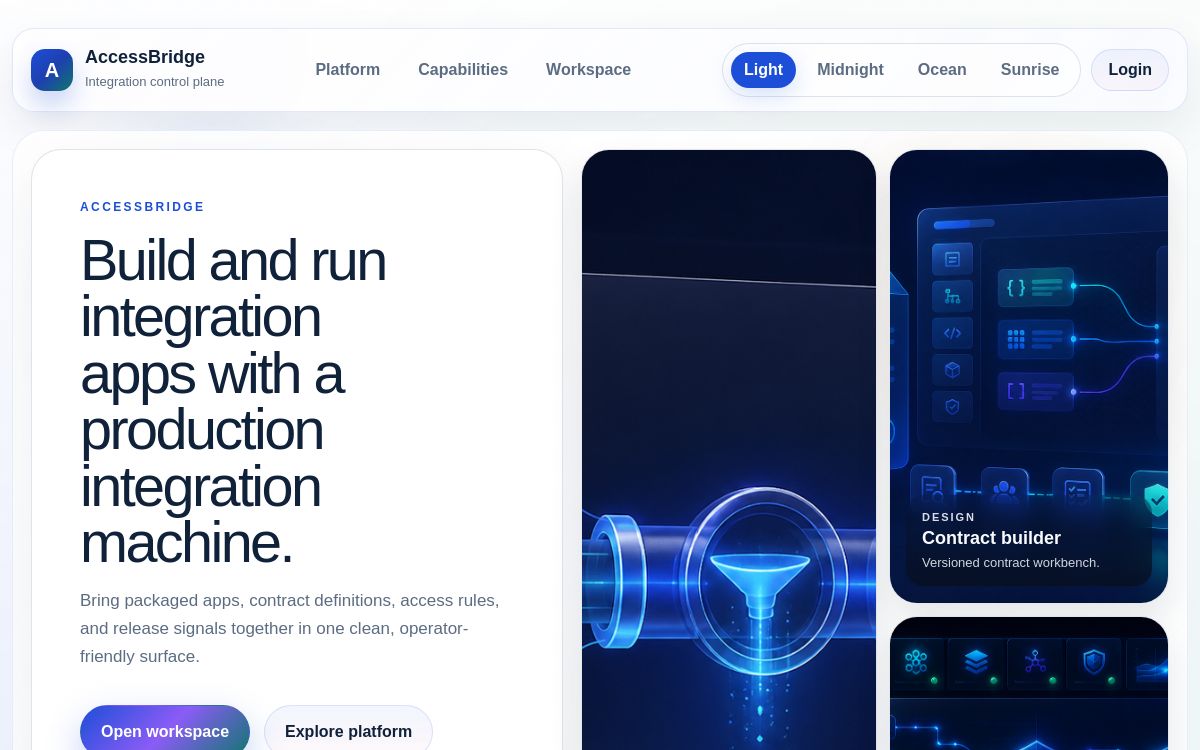This screenshot has height=750, width=1200.
Task: Click the AccessBridge brand name text
Action: pyautogui.click(x=145, y=57)
